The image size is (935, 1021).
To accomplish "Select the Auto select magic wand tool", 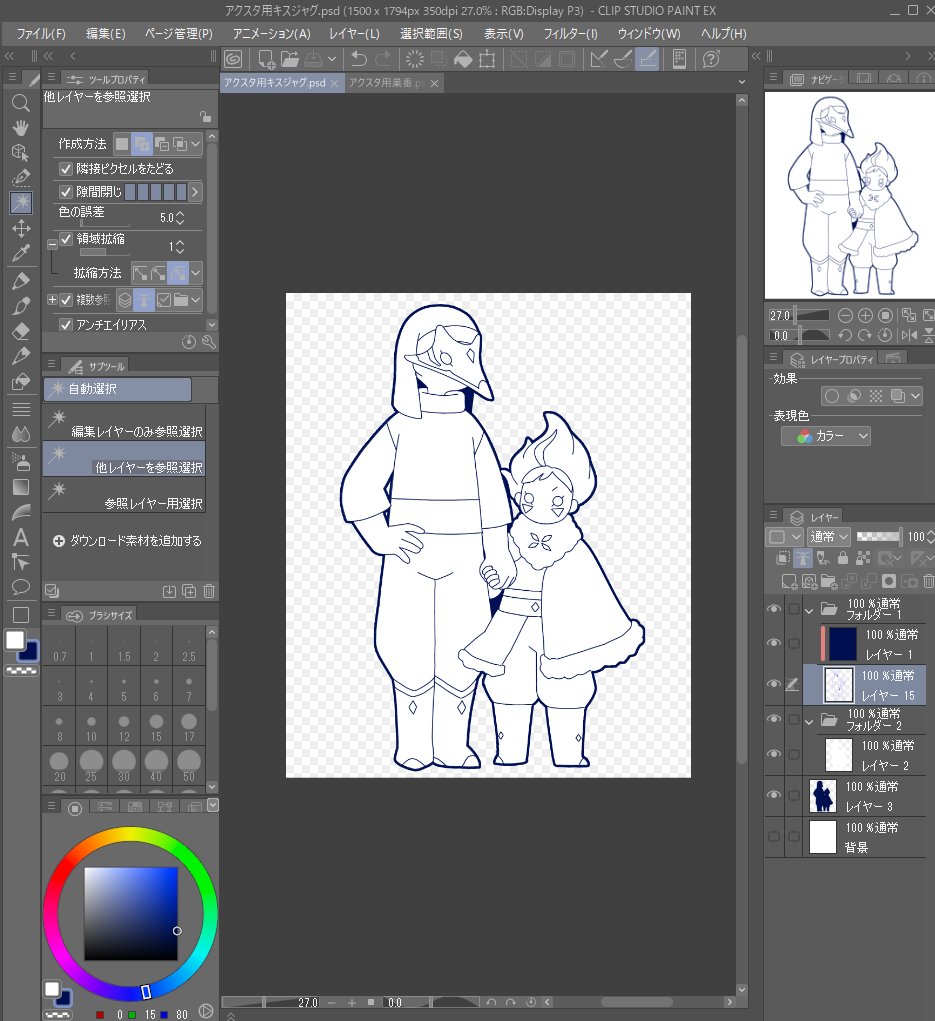I will point(21,202).
